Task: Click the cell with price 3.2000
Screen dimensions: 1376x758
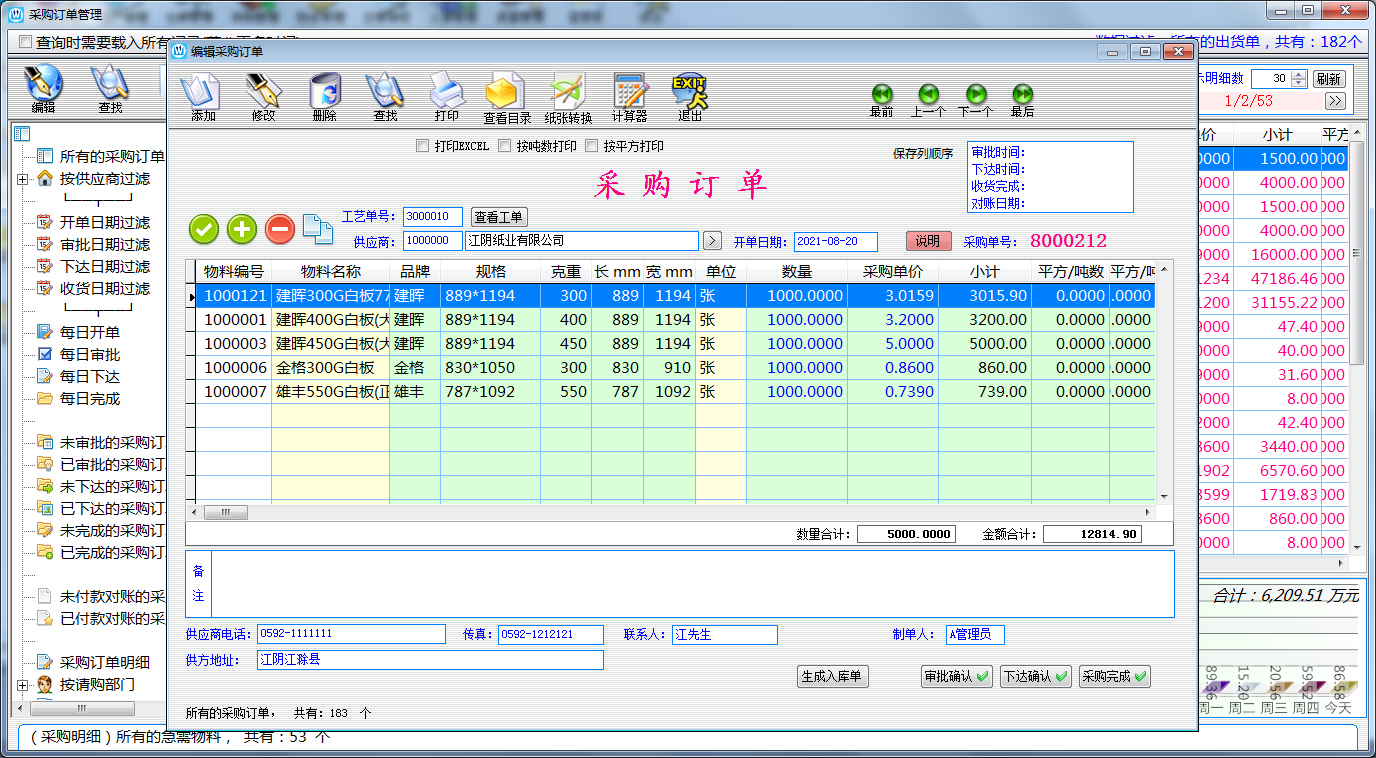Action: (892, 320)
